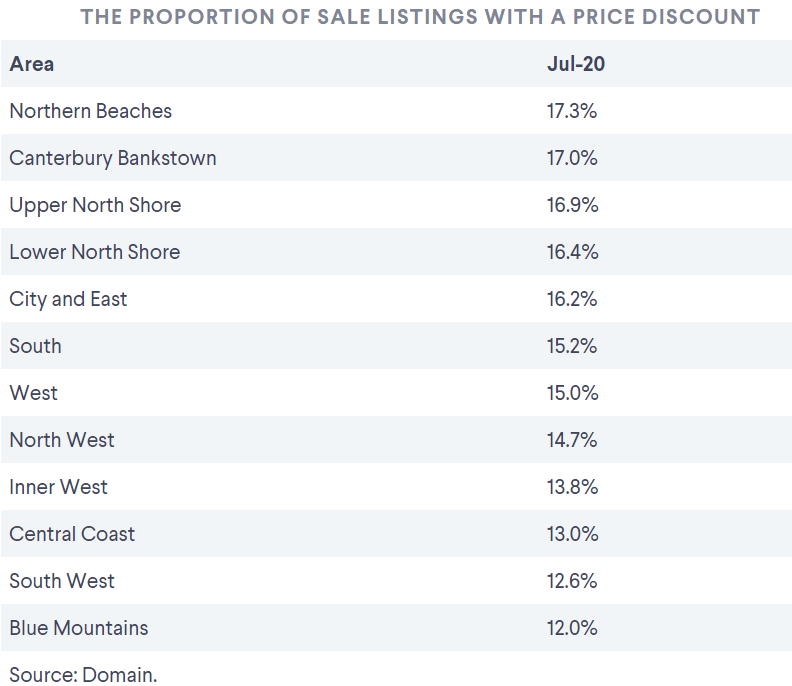
Task: Click the City and East label
Action: (68, 299)
